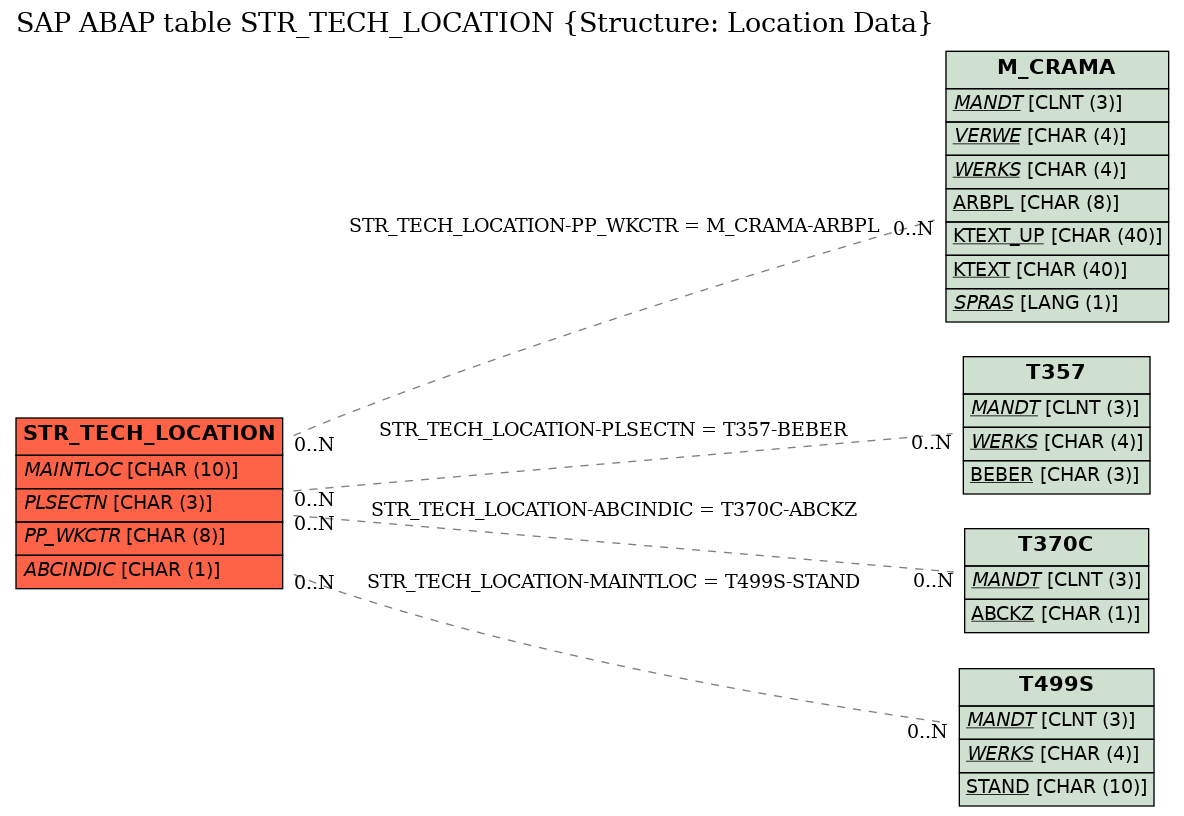The width and height of the screenshot is (1184, 816).
Task: Click relation label PP_WKCTR = M_CRAMA-ARBPL
Action: pos(614,226)
